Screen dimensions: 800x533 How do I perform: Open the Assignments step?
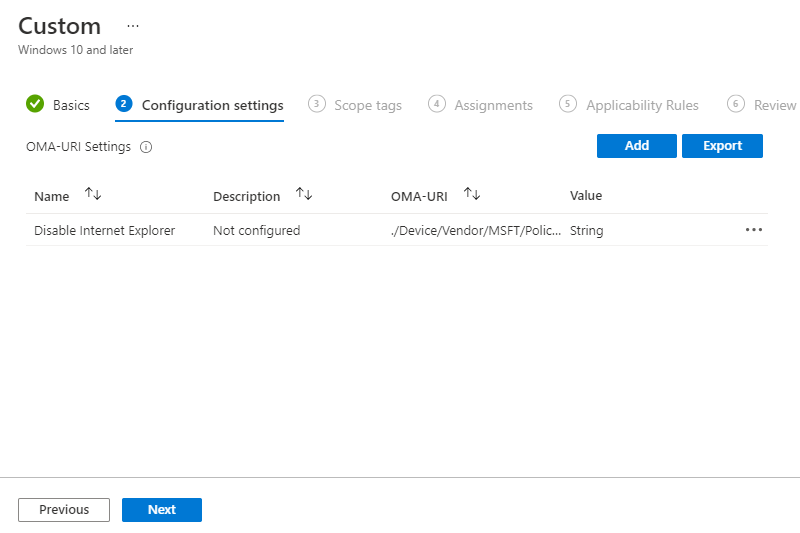tap(493, 105)
